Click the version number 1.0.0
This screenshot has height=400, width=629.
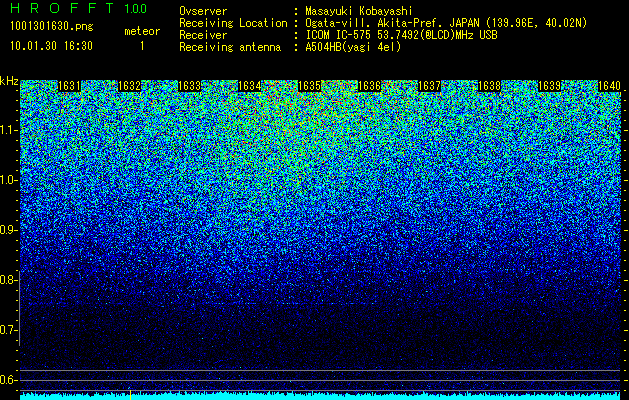(x=136, y=8)
